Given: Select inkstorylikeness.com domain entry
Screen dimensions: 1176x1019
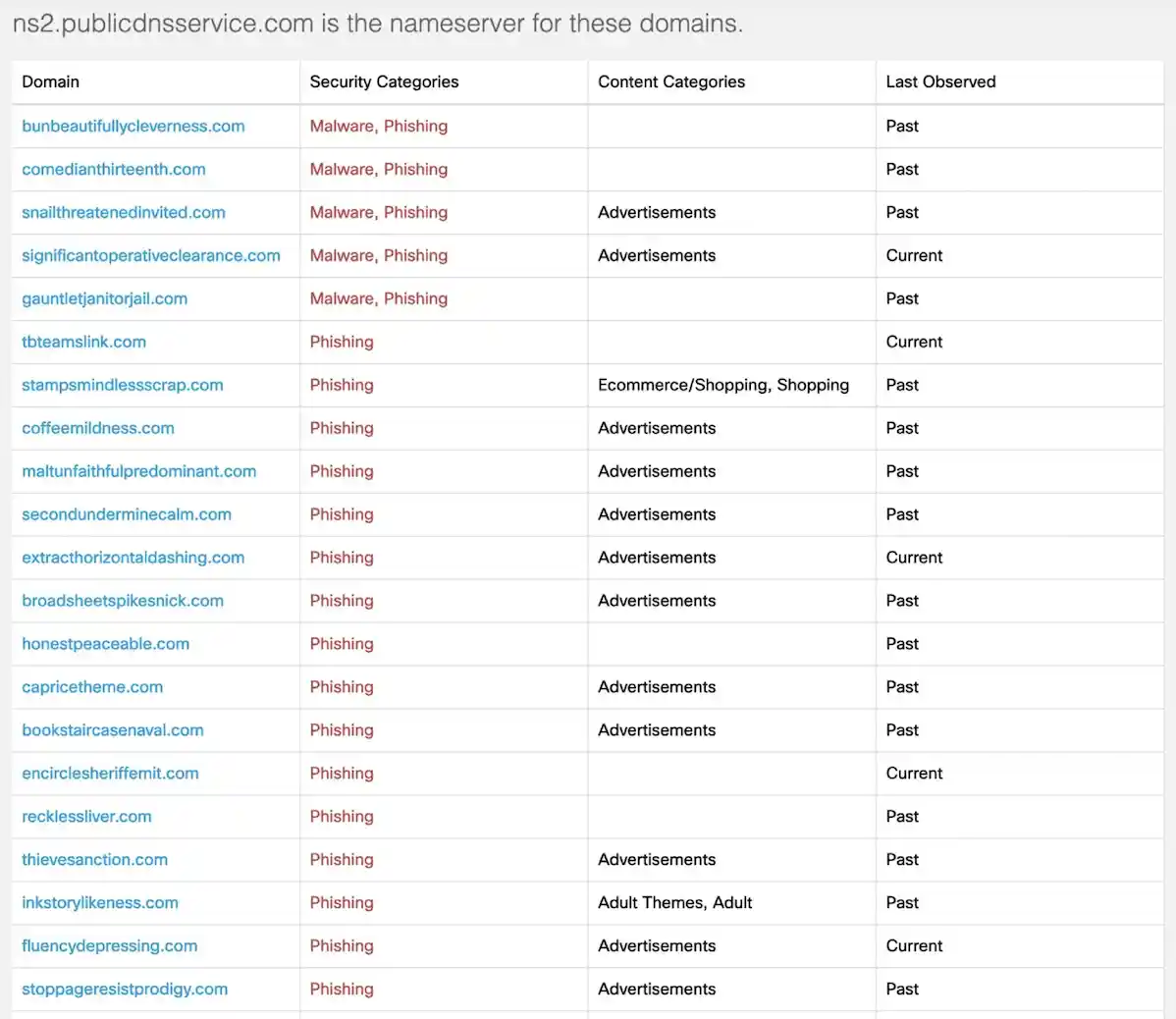Looking at the screenshot, I should point(99,903).
